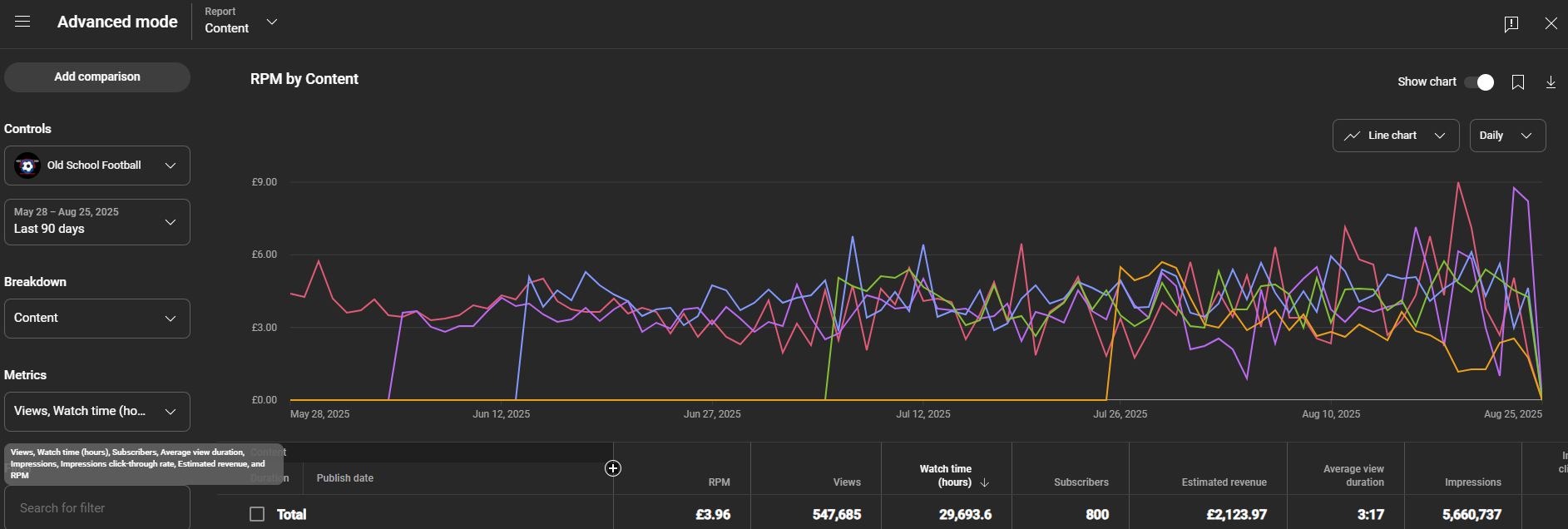Sort table by the Views column
Image resolution: width=1568 pixels, height=529 pixels.
tap(847, 482)
